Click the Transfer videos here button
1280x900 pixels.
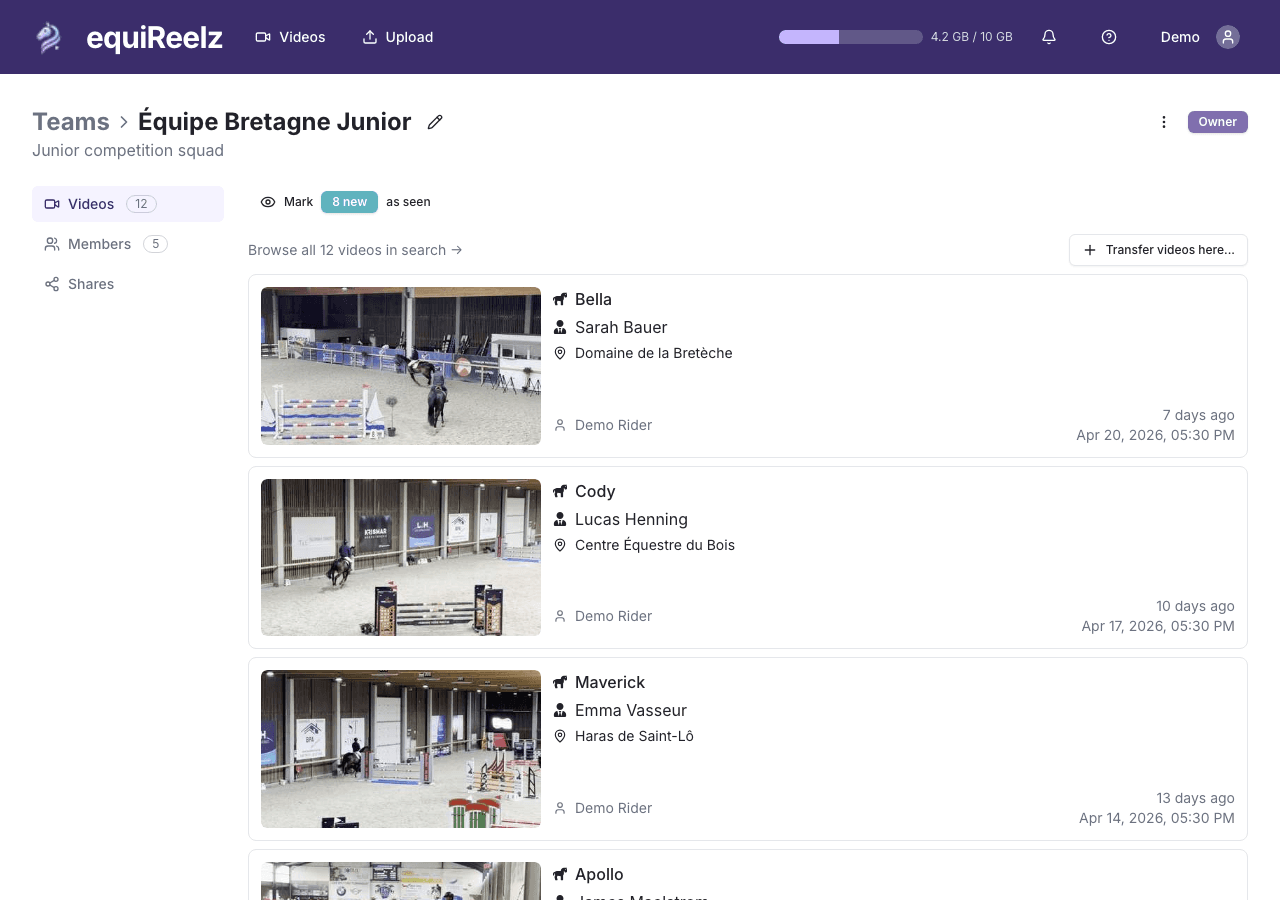1158,250
